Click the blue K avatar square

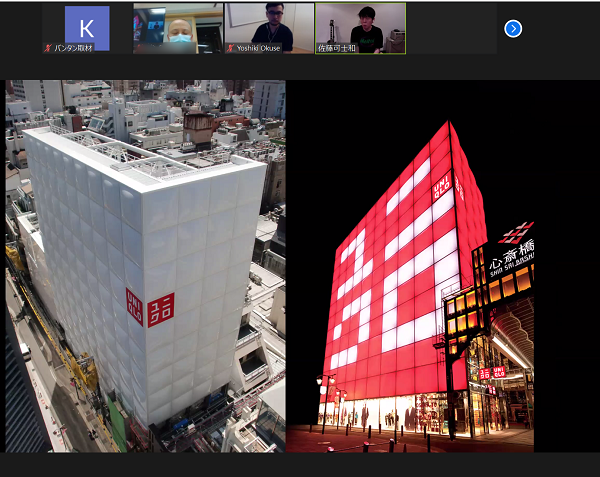click(87, 27)
